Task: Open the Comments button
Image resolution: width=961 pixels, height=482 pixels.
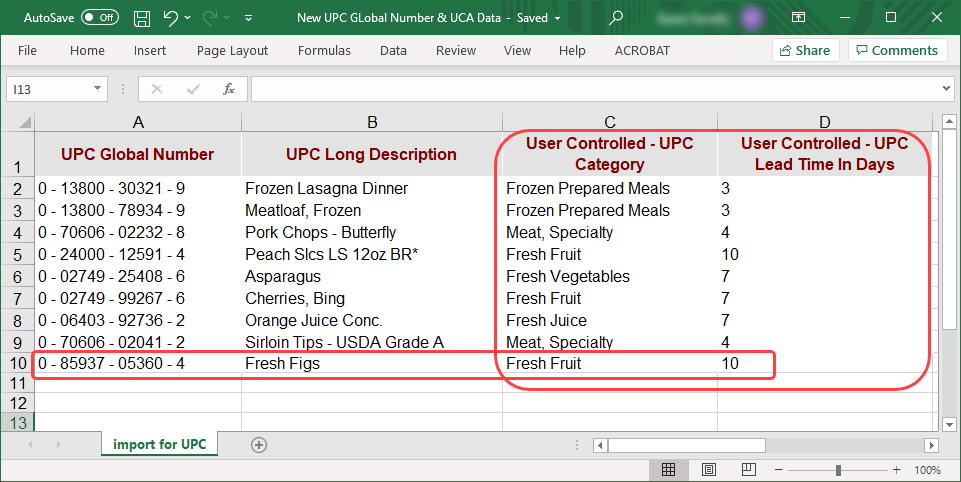Action: pyautogui.click(x=897, y=51)
